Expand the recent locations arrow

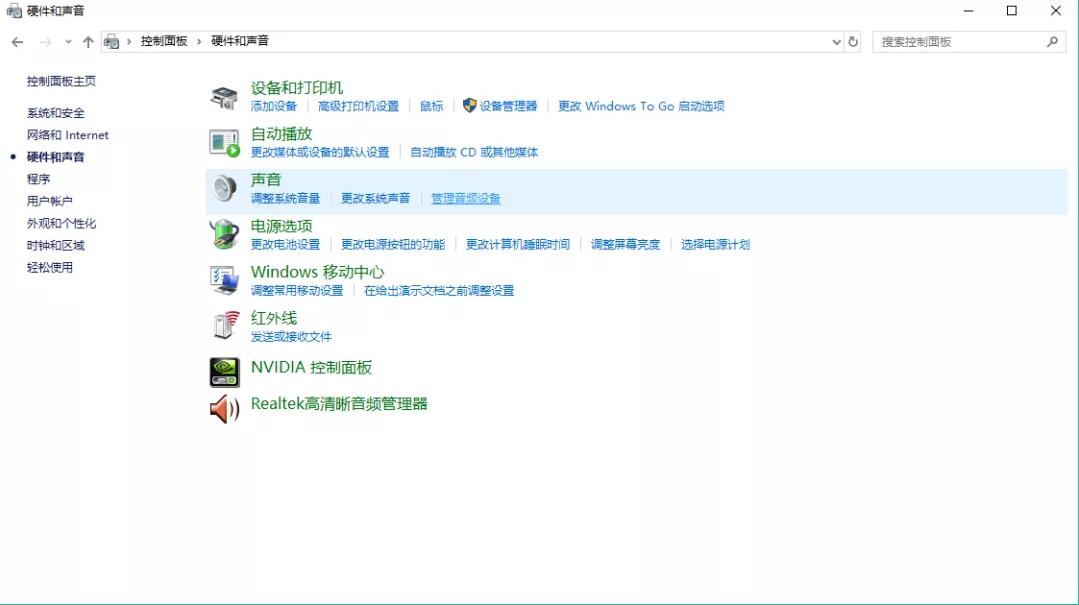tap(68, 42)
